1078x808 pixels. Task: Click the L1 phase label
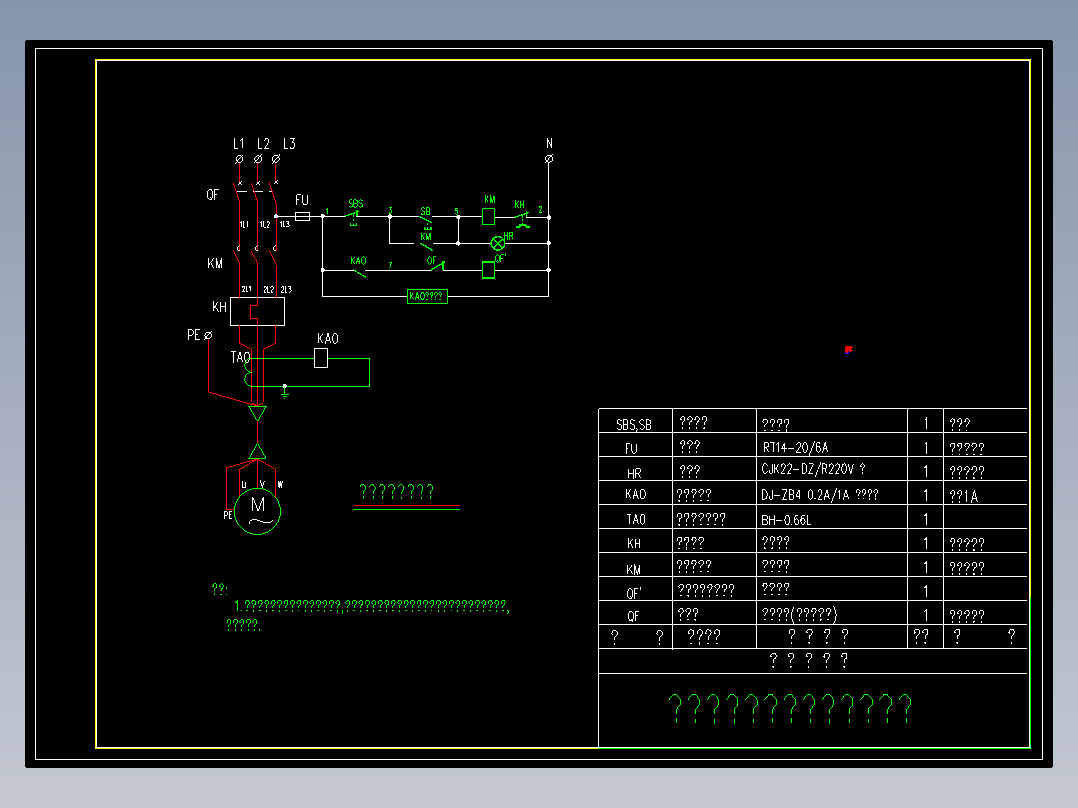pos(239,144)
